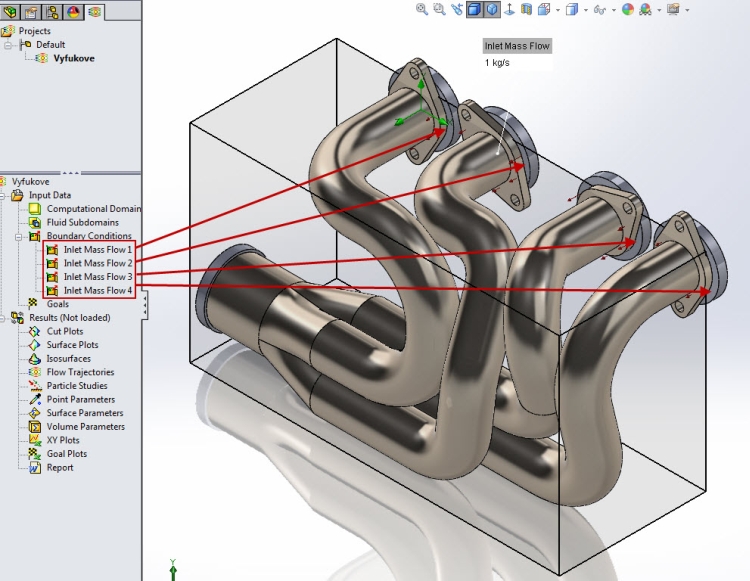750x581 pixels.
Task: Select the Default configuration item
Action: click(50, 44)
